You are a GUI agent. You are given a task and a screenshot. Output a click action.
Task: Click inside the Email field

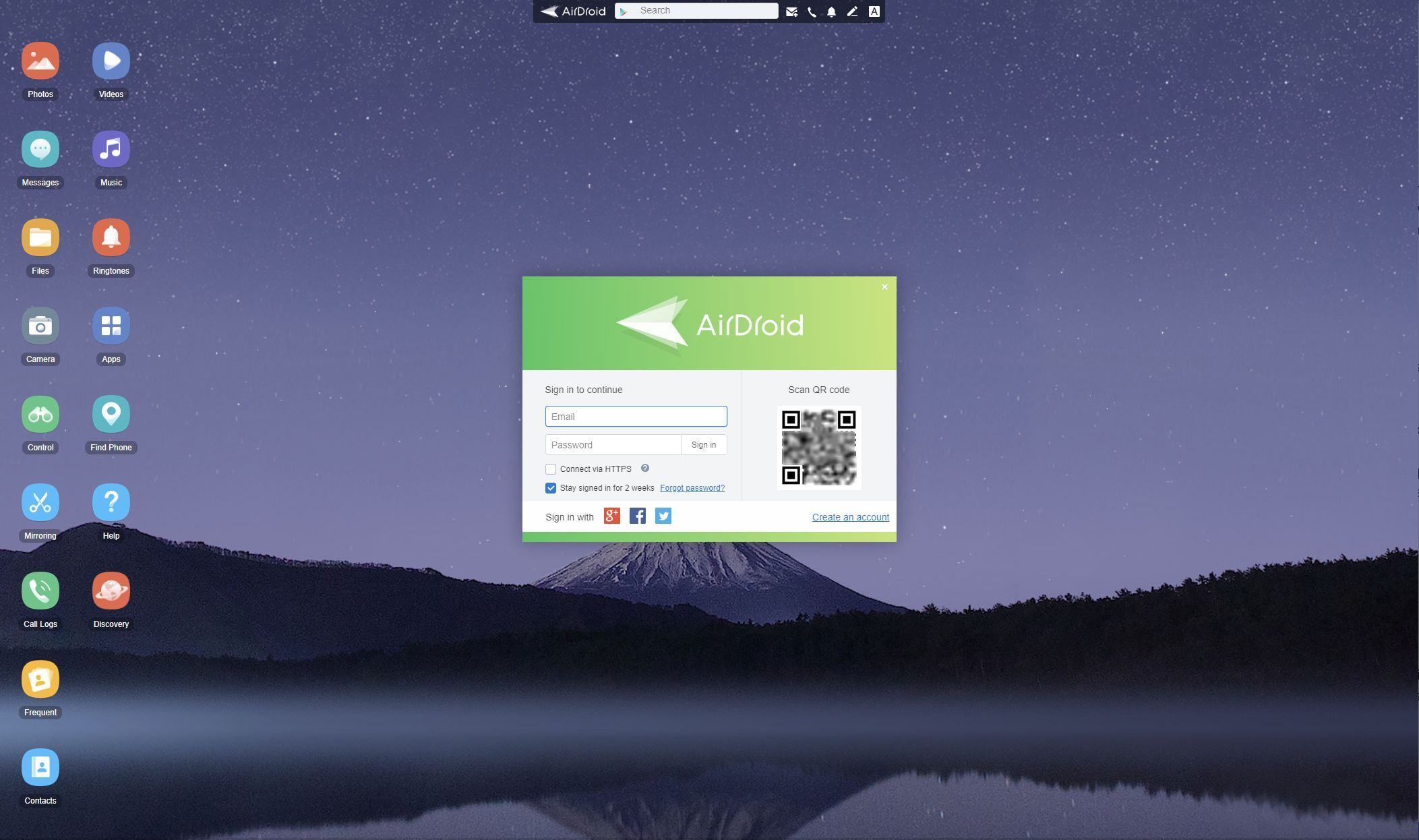(x=636, y=416)
